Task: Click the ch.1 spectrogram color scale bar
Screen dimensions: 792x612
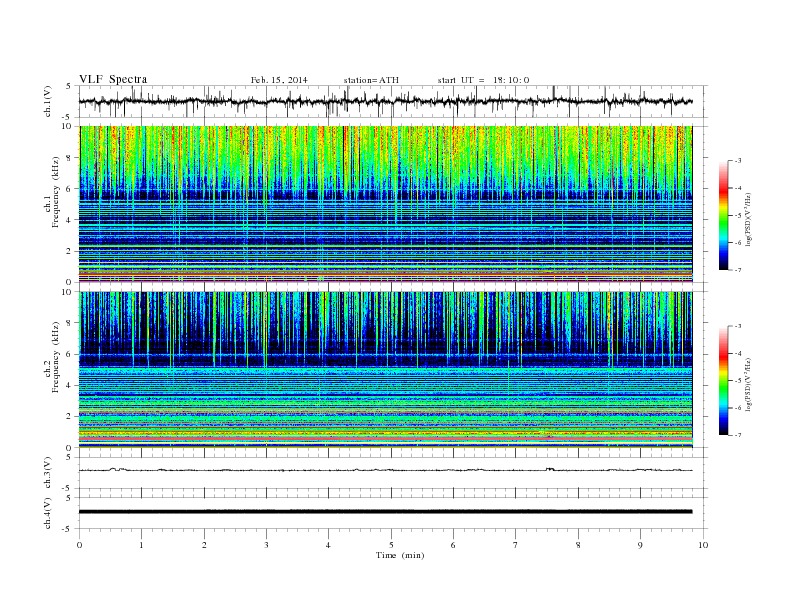Action: point(723,215)
